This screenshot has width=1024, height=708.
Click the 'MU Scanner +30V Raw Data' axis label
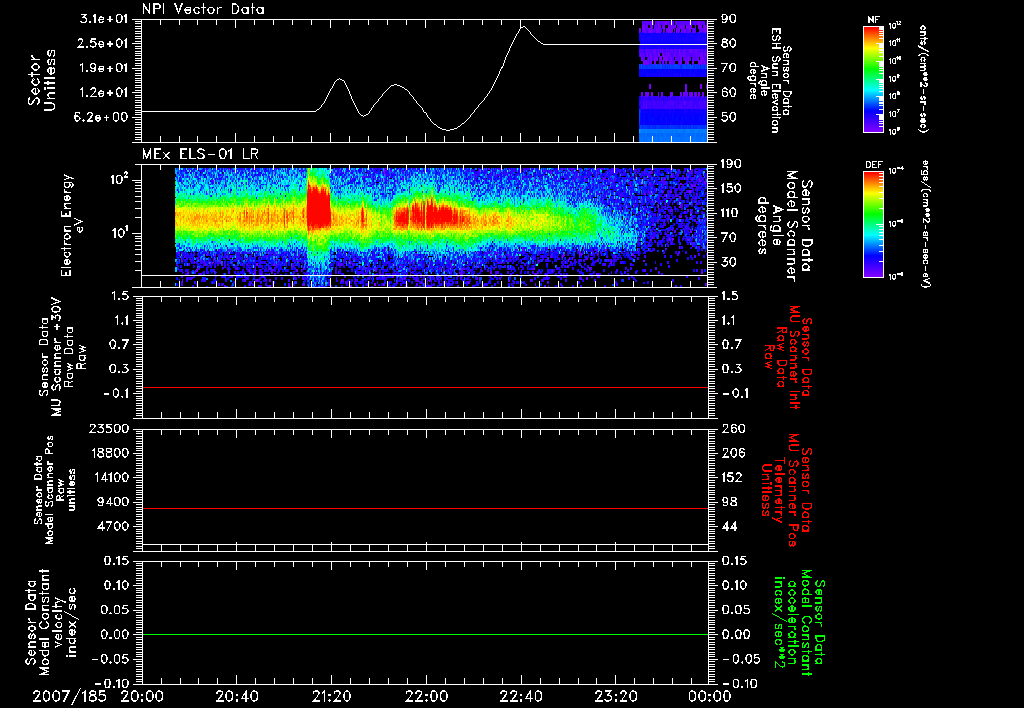click(63, 357)
